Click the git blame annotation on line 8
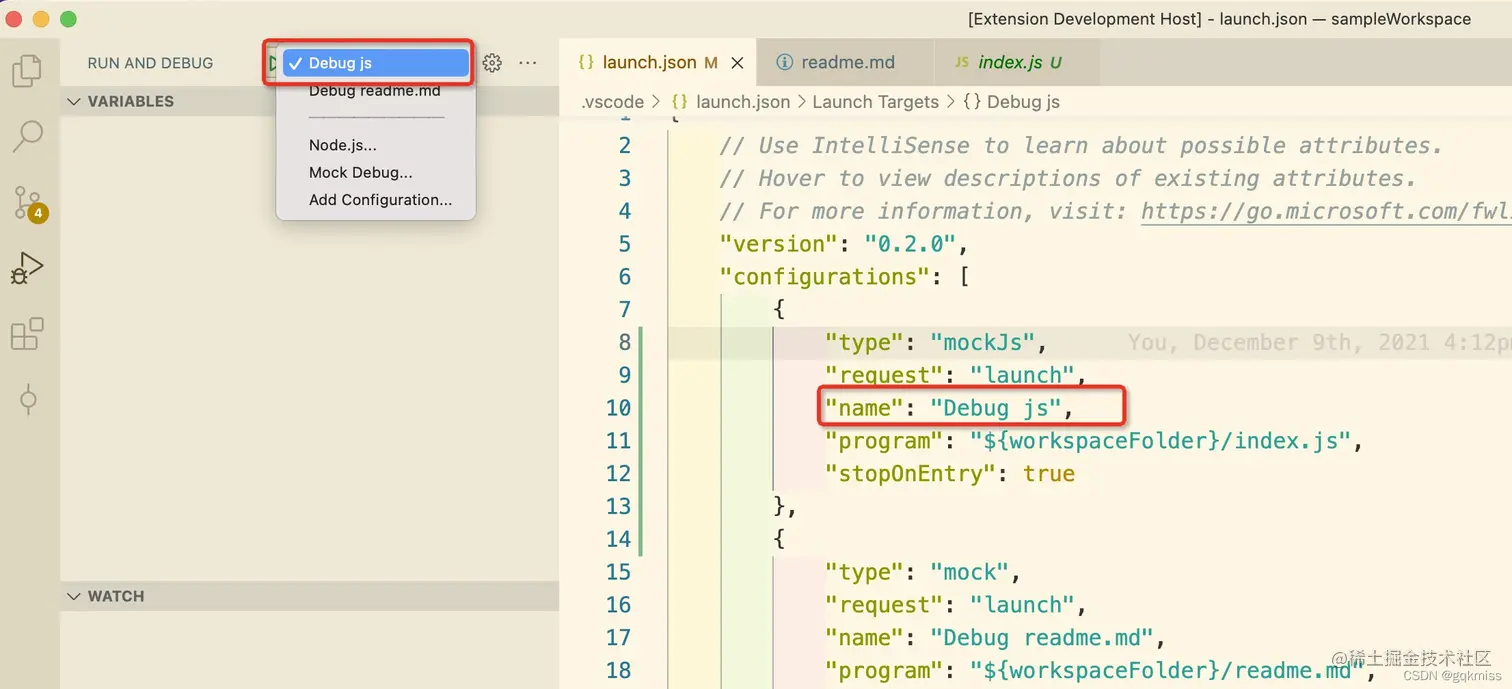Screen dimensions: 1512x689 [x=1320, y=343]
